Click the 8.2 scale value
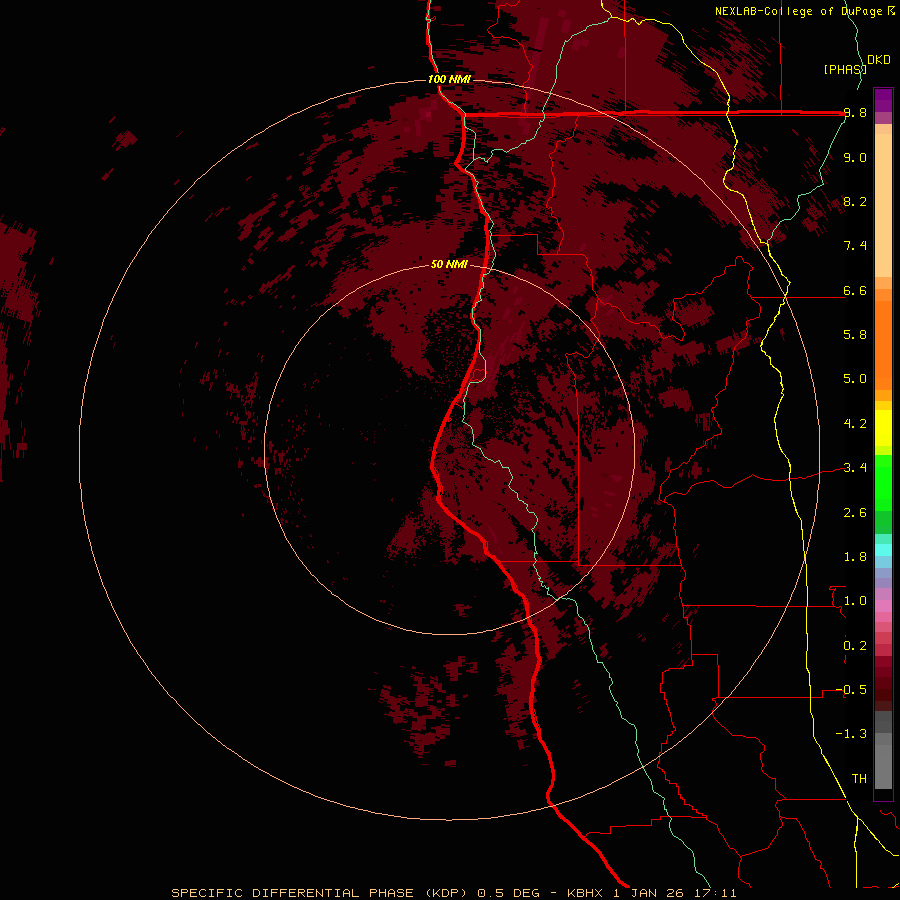The height and width of the screenshot is (900, 900). click(x=855, y=202)
